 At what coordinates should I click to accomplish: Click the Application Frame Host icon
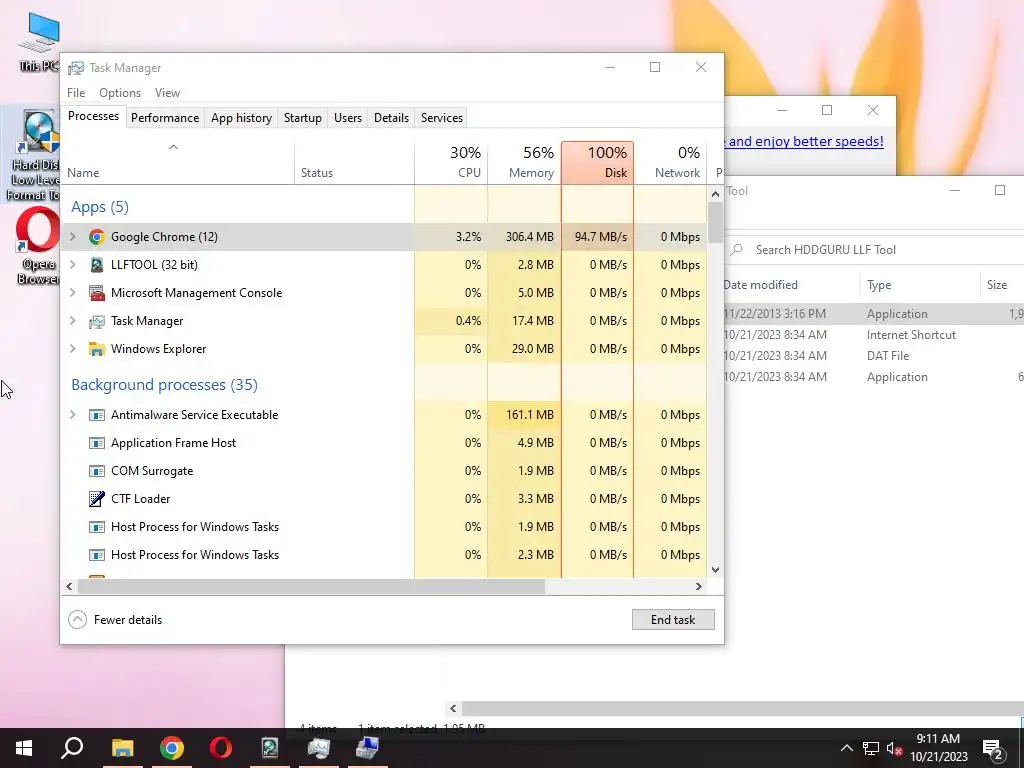pos(97,443)
